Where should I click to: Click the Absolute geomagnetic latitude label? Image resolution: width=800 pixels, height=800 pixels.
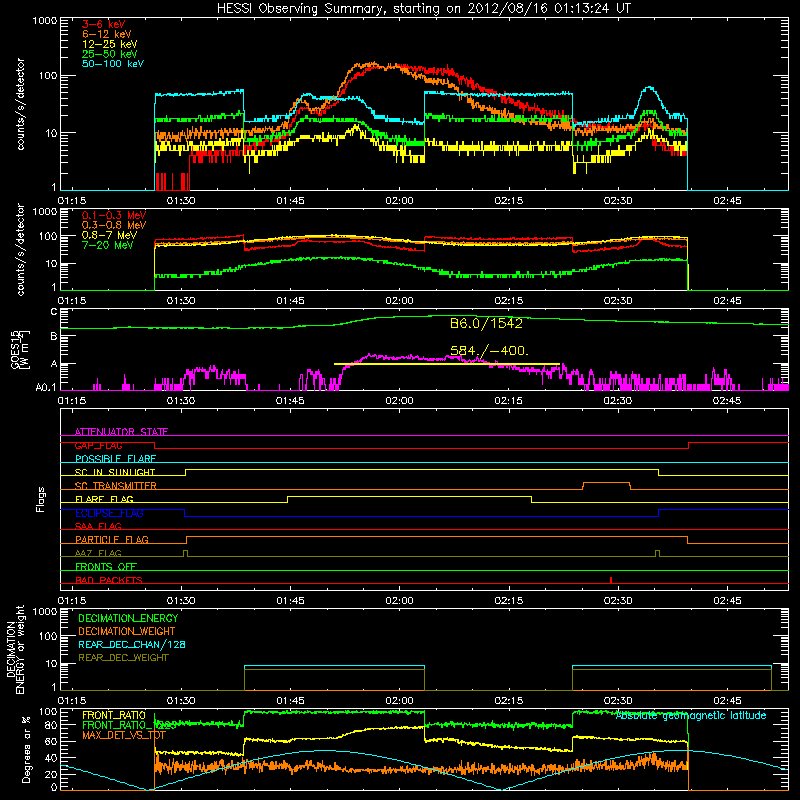691,716
